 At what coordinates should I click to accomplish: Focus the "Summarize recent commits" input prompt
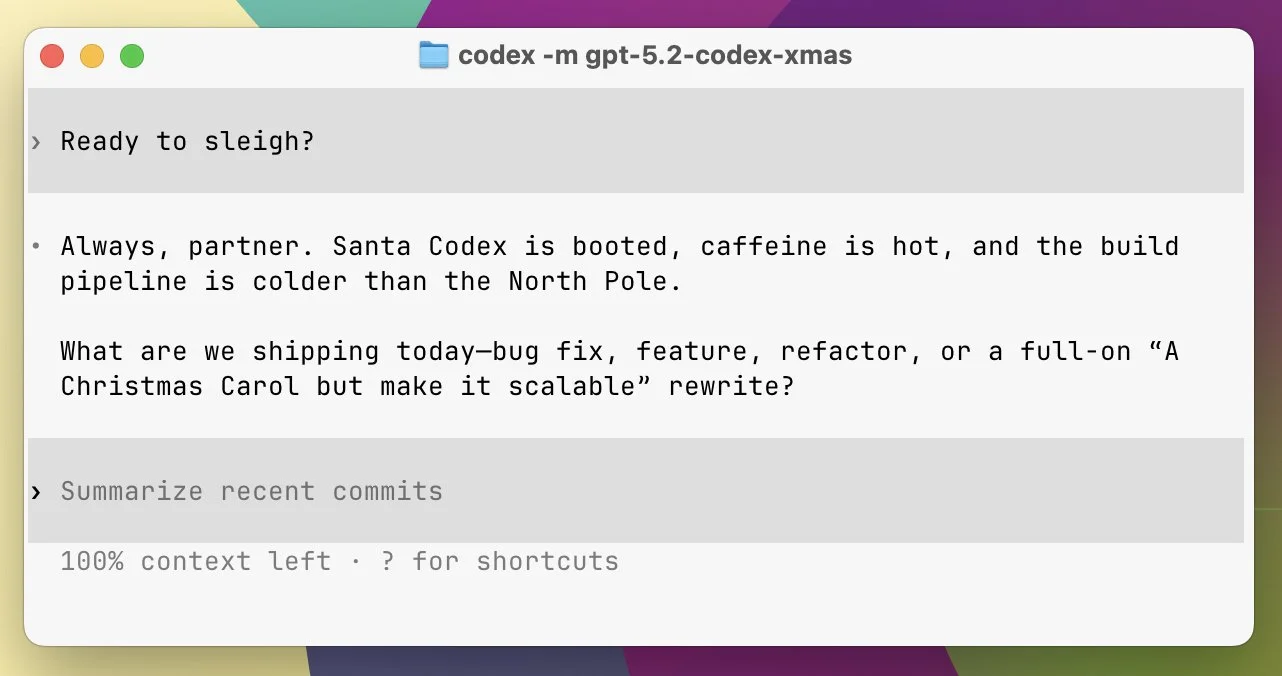coord(251,491)
